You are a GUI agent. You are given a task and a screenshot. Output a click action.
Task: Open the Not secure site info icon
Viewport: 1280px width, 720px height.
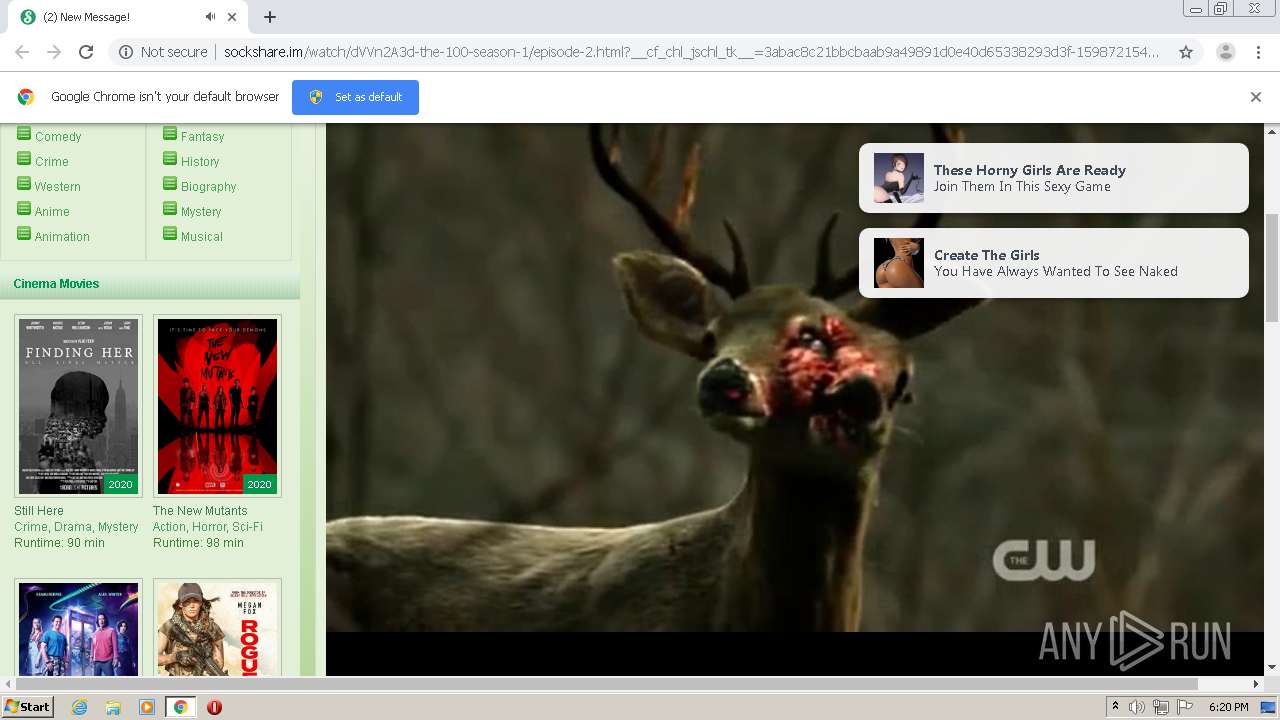[126, 52]
